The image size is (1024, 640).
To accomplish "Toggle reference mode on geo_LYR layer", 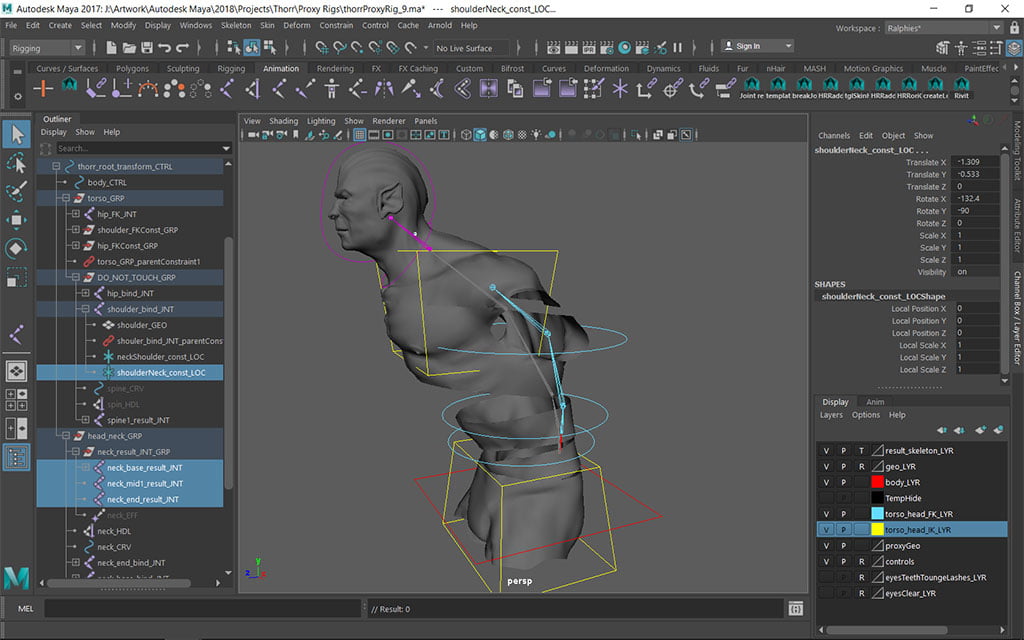I will 861,466.
